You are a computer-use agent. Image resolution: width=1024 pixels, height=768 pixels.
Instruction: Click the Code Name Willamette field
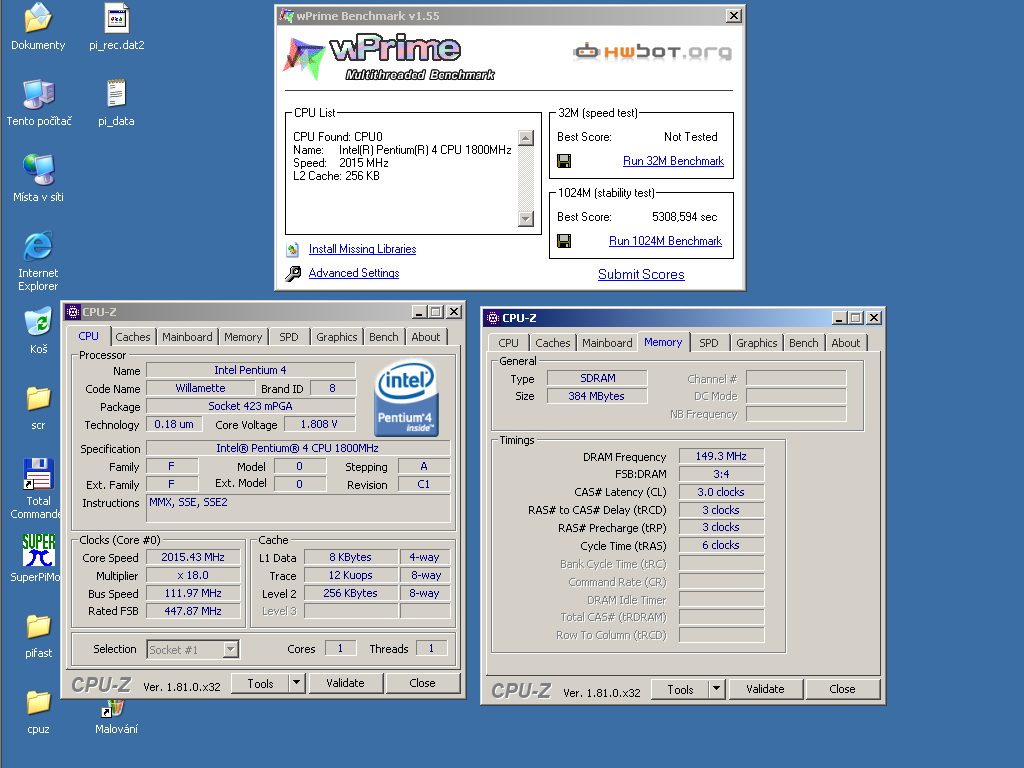[200, 388]
